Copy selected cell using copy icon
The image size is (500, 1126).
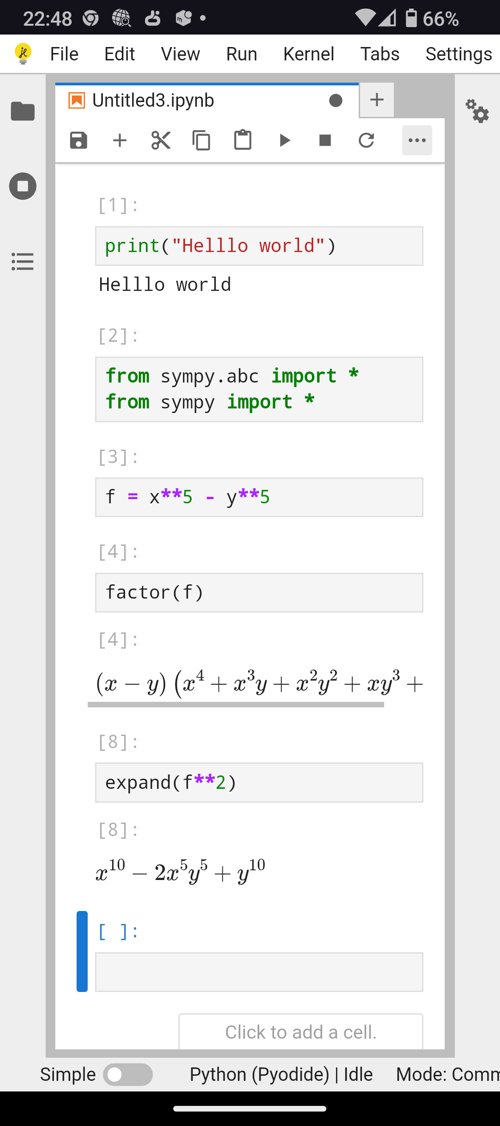(202, 140)
